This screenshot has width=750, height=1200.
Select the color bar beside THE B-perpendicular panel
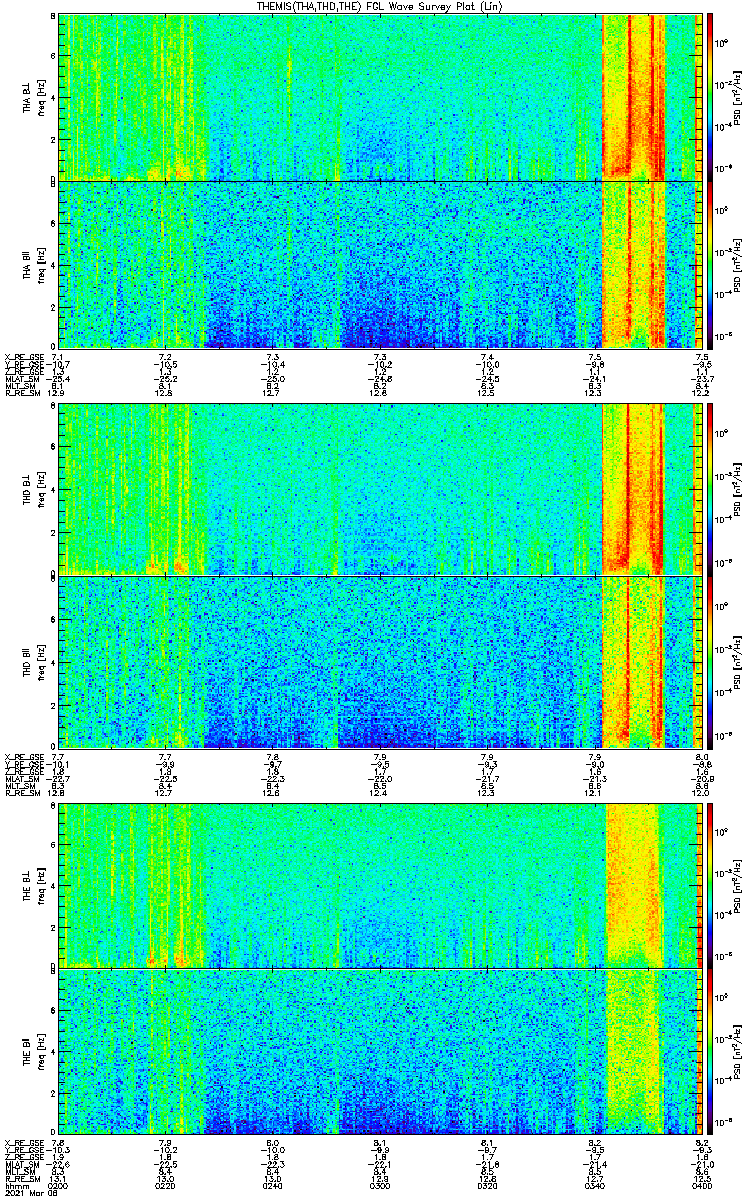coord(710,885)
